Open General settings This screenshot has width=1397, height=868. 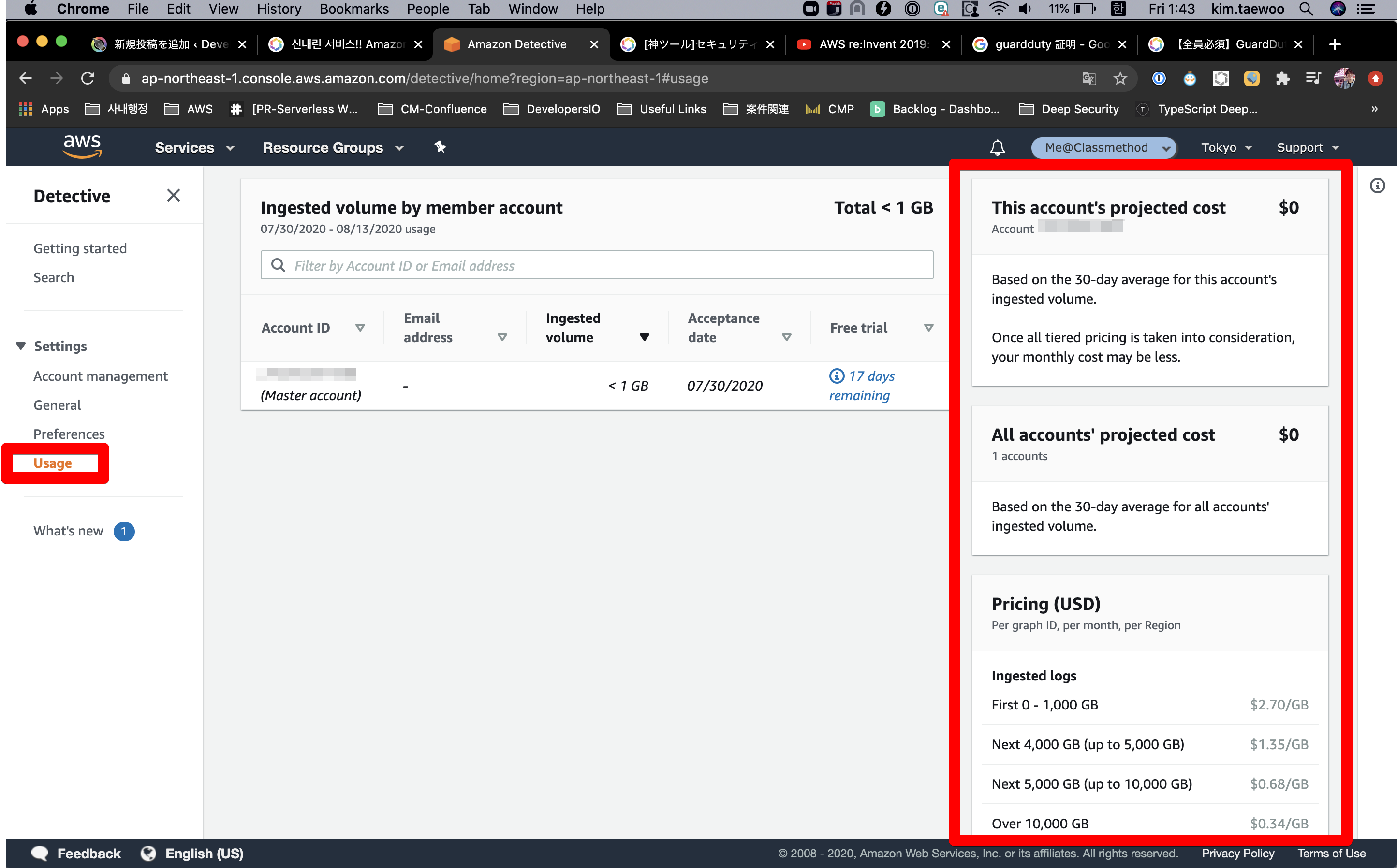[x=57, y=405]
